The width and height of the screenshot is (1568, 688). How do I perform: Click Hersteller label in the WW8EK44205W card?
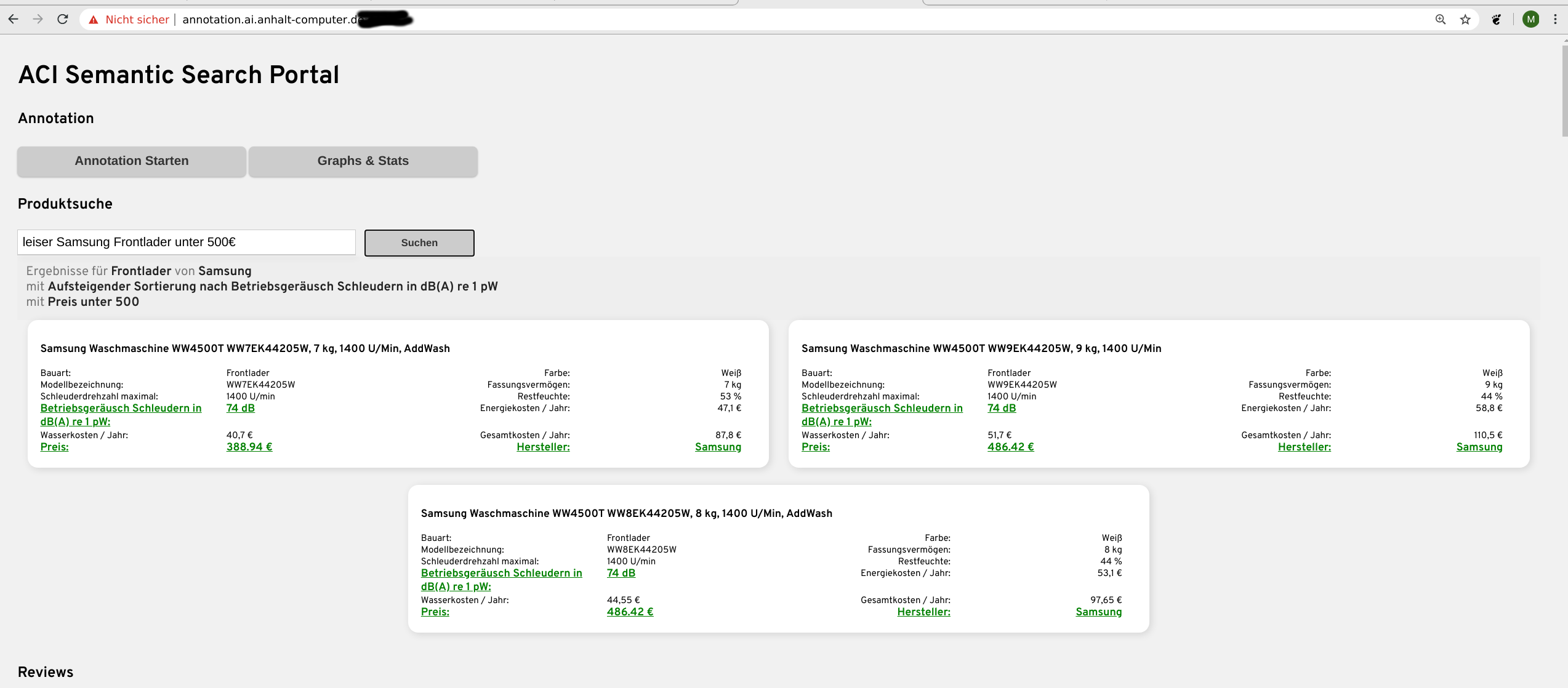[923, 612]
